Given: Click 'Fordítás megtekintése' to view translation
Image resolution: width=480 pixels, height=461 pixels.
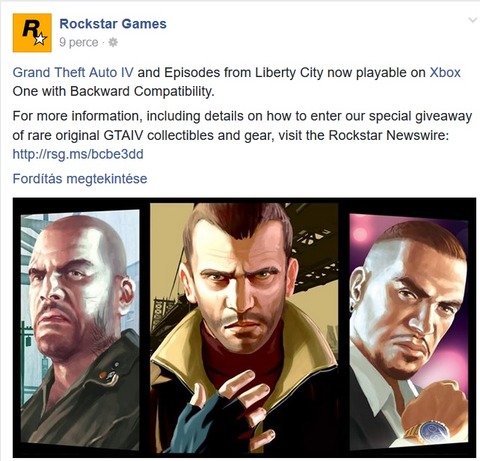Looking at the screenshot, I should click(x=80, y=179).
